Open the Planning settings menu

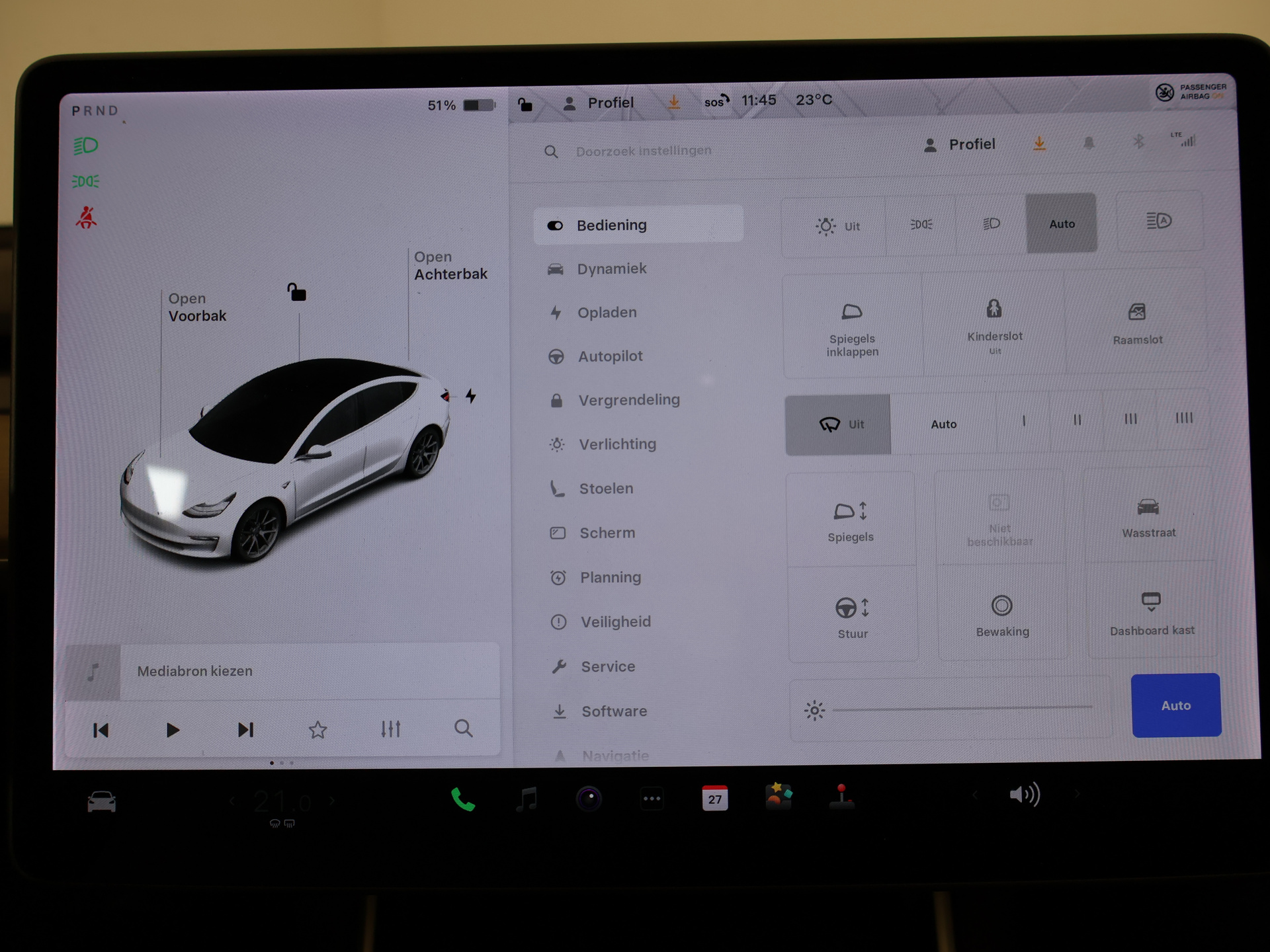(596, 577)
